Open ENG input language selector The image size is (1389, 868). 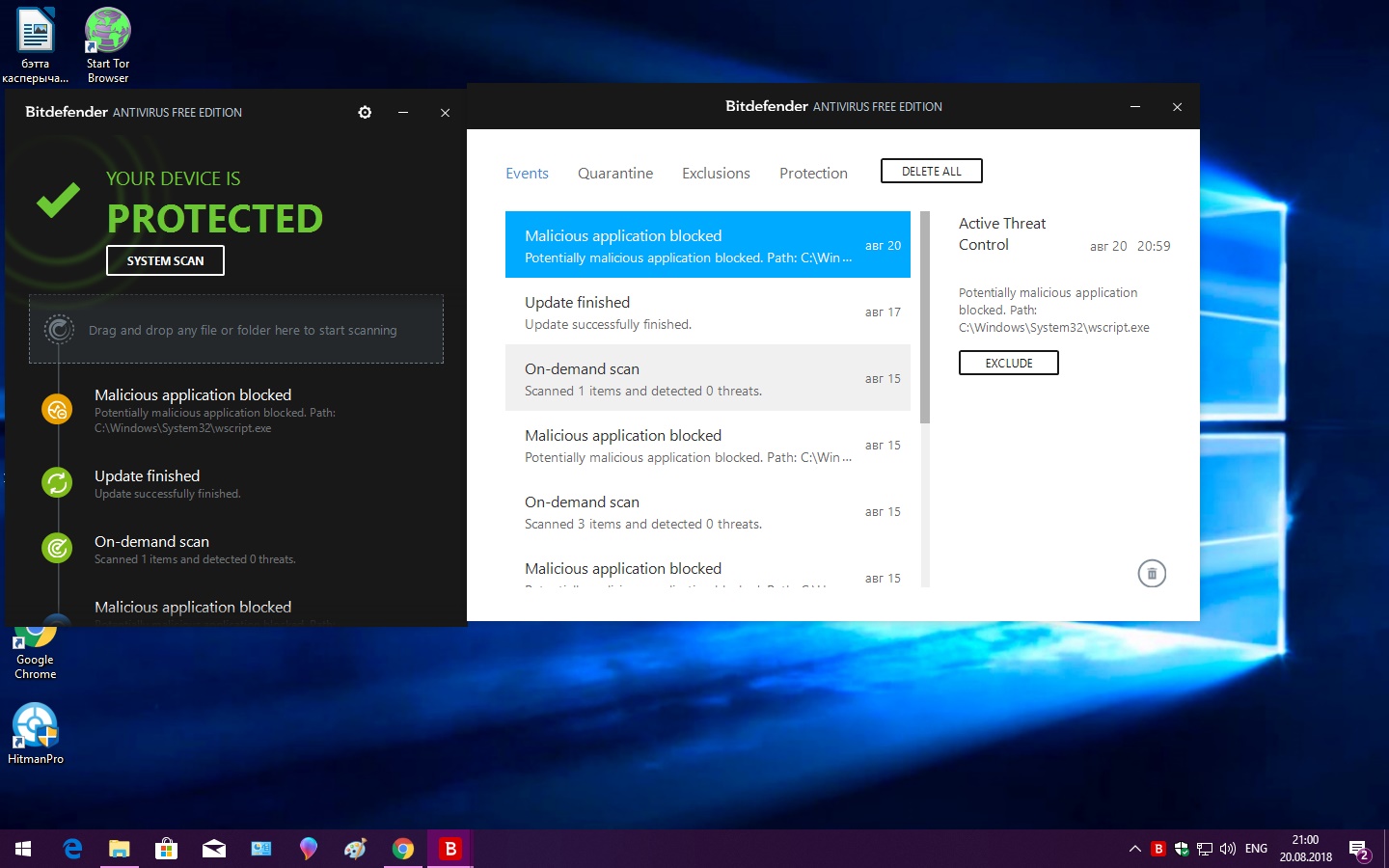pos(1256,849)
